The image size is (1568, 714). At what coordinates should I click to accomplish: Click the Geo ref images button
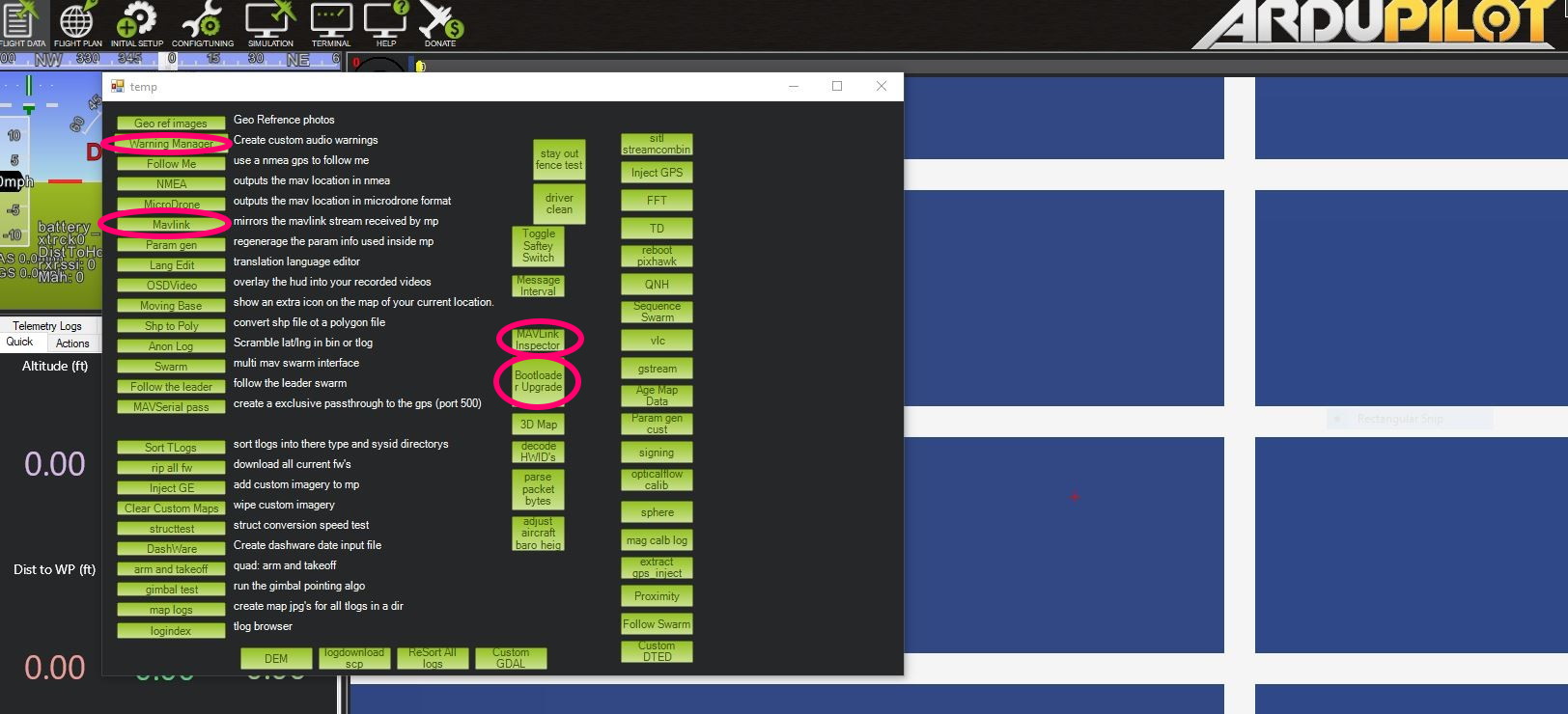(x=171, y=124)
